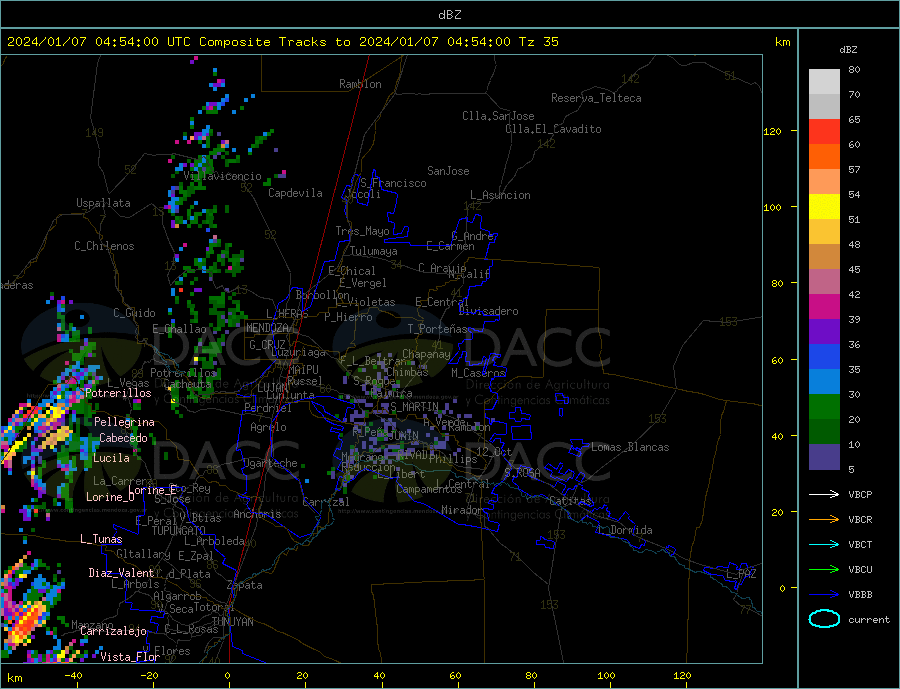
Task: Pick the bright green 20-30 dBZ swatch
Action: click(x=824, y=407)
